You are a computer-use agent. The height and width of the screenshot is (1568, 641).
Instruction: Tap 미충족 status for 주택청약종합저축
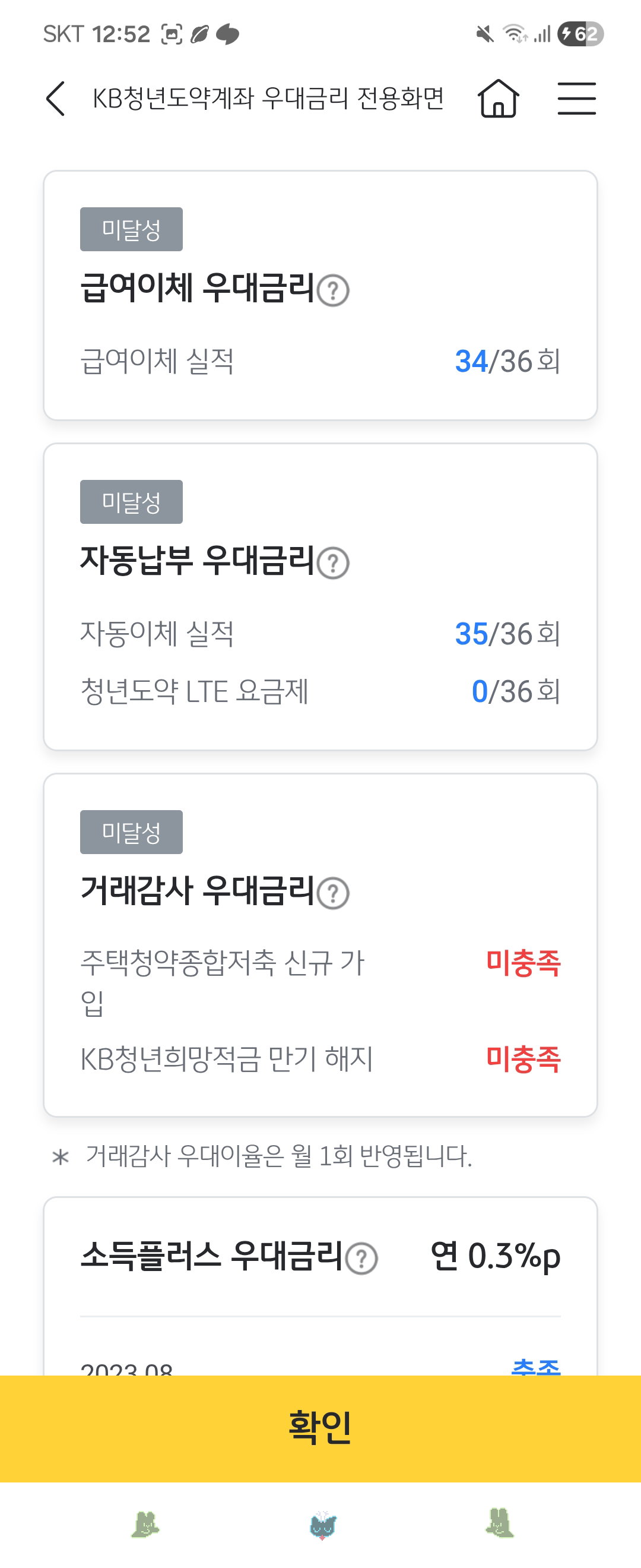coord(523,963)
